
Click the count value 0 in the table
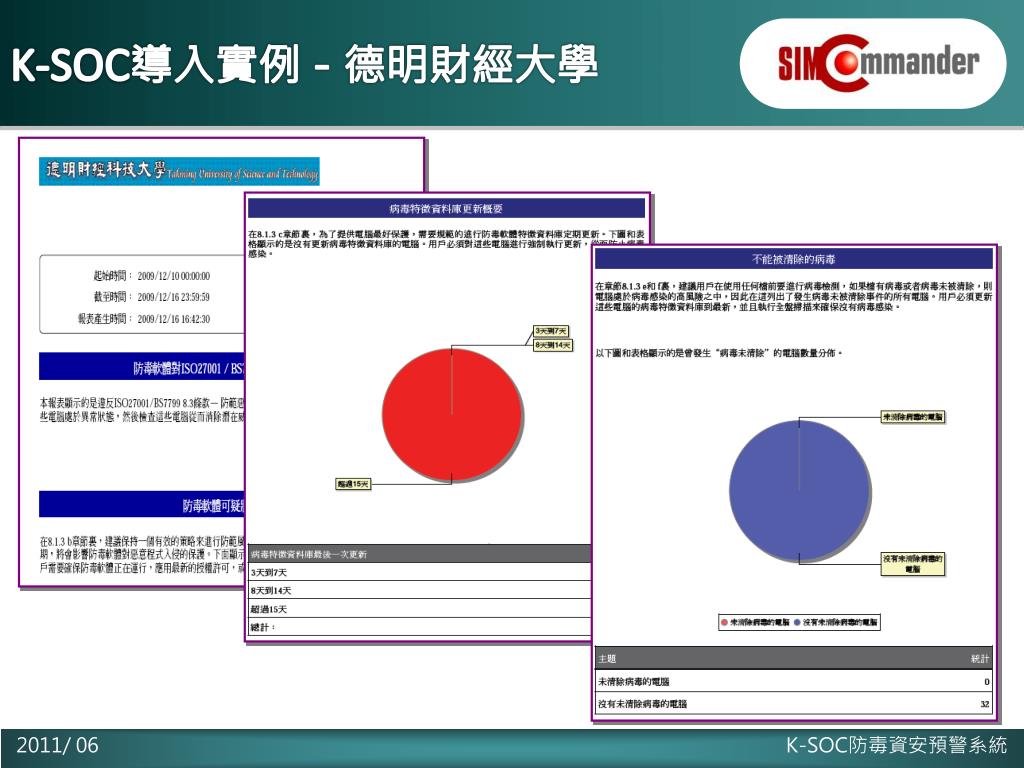click(987, 682)
